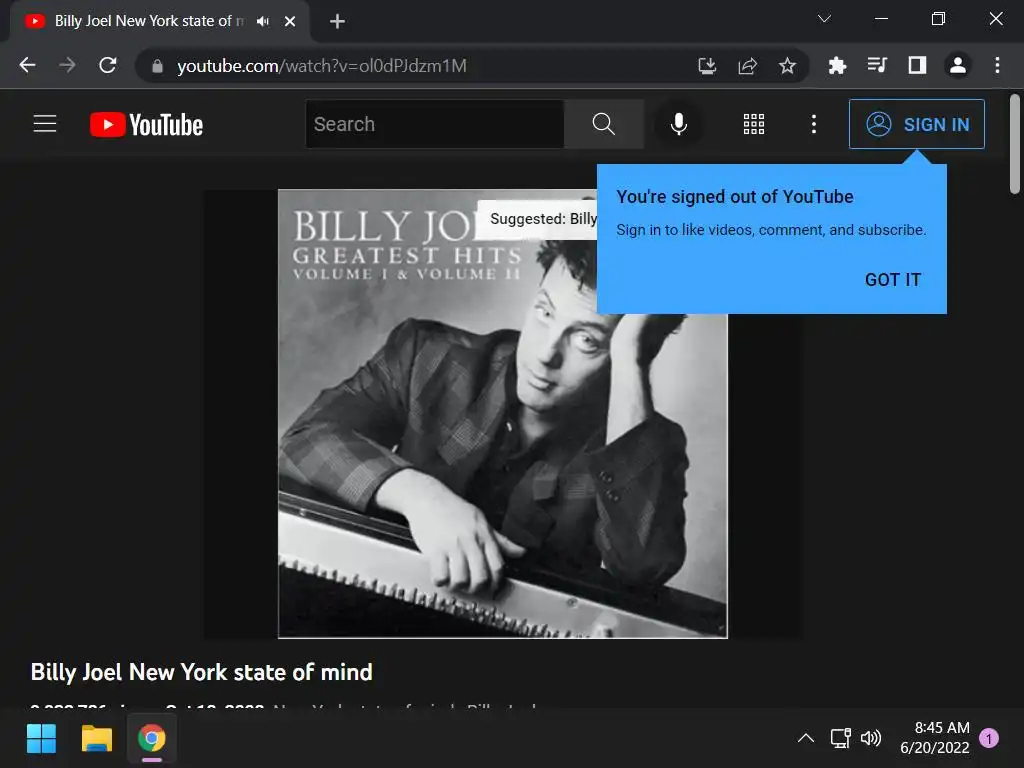The image size is (1024, 768).
Task: Go to the YouTube home logo
Action: [x=146, y=125]
